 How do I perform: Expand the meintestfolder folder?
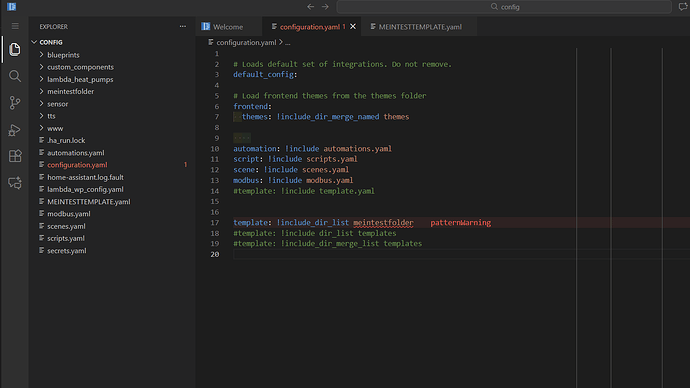[x=41, y=92]
